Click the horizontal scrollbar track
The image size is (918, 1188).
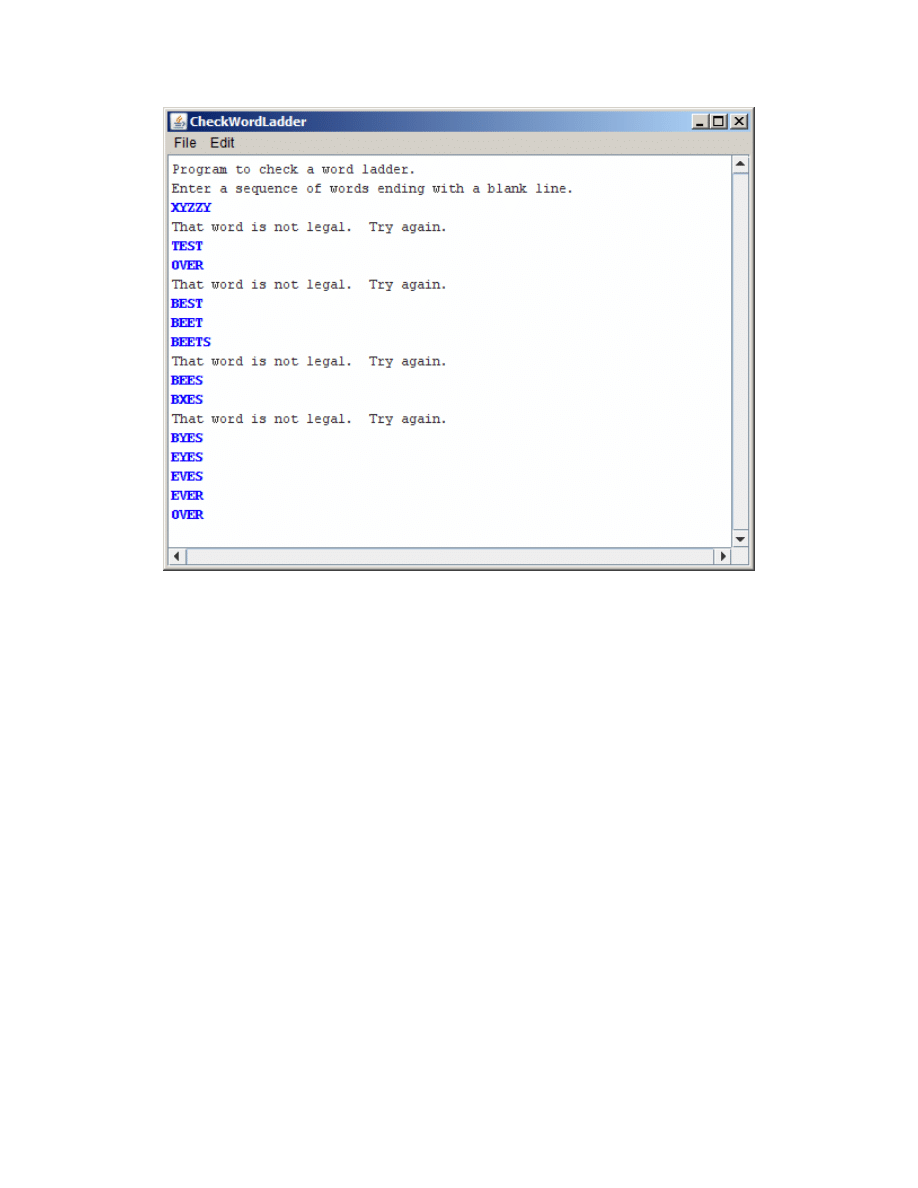[450, 556]
